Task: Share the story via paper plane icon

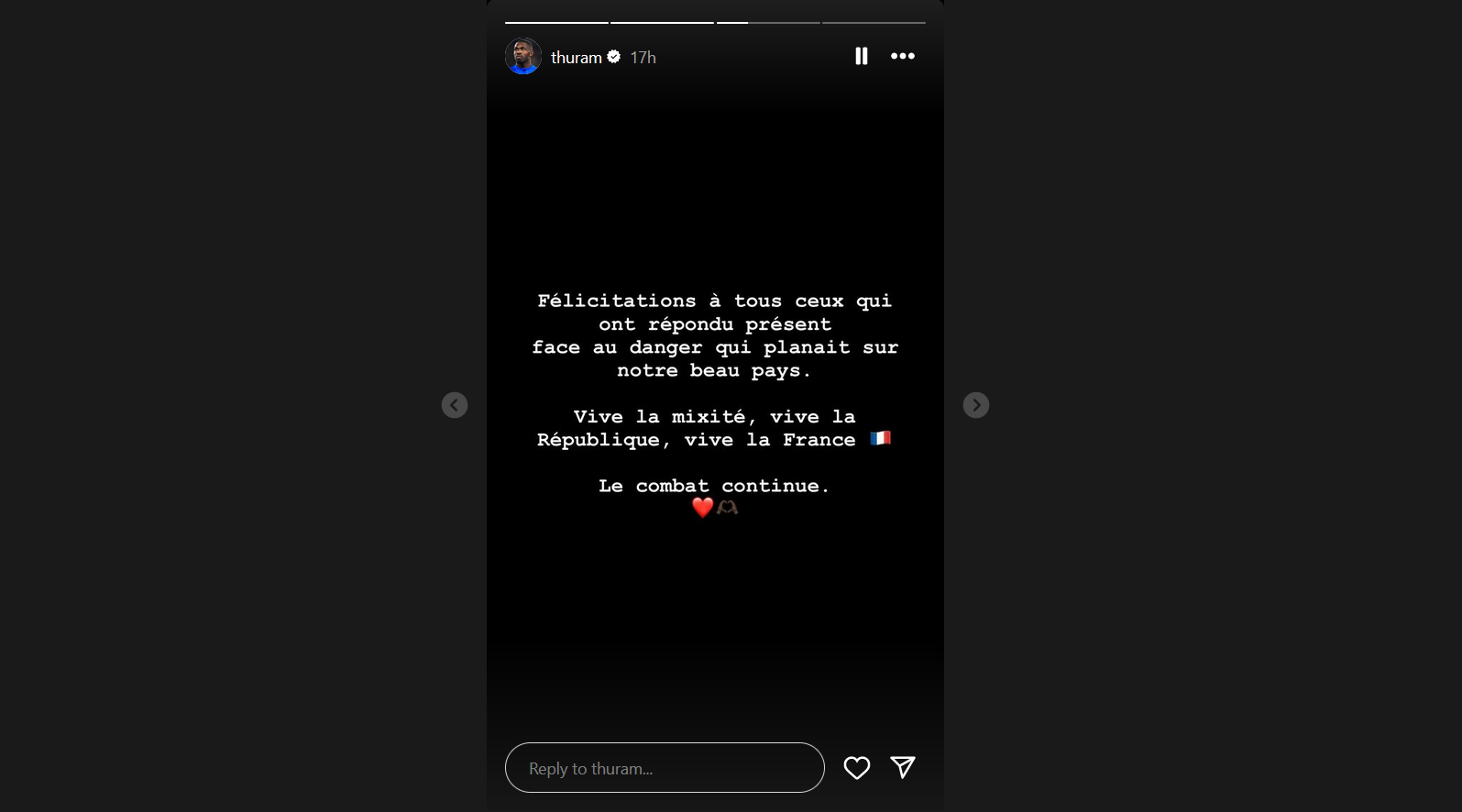Action: (903, 767)
